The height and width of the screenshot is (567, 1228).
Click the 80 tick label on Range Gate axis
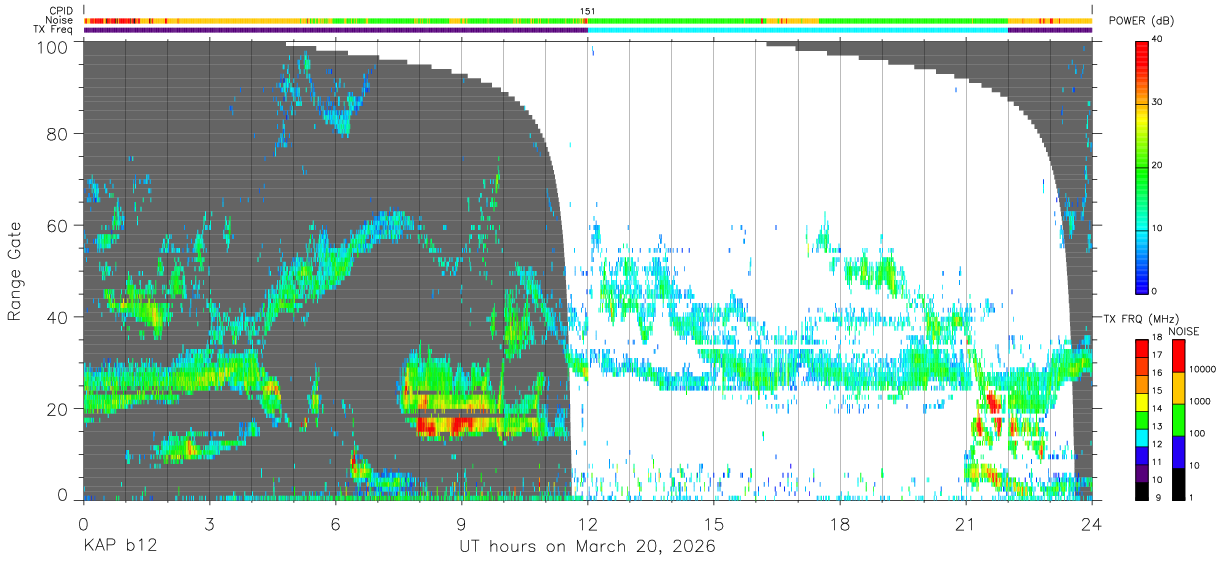pyautogui.click(x=57, y=134)
